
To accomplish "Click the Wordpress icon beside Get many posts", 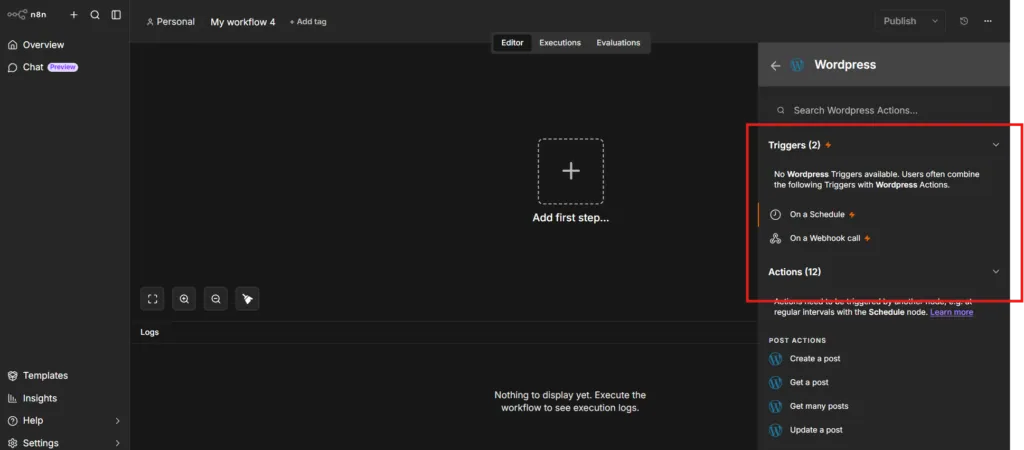I will (x=775, y=406).
